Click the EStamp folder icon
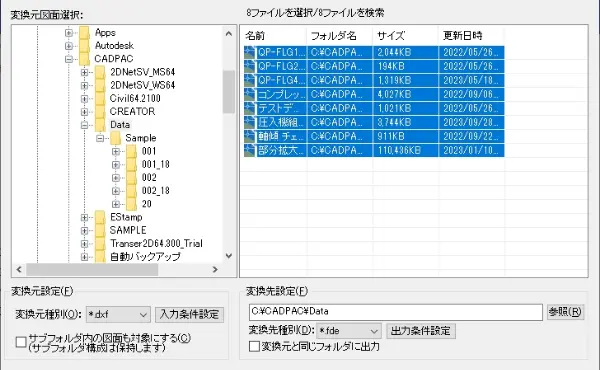This screenshot has width=600, height=370. (x=100, y=217)
